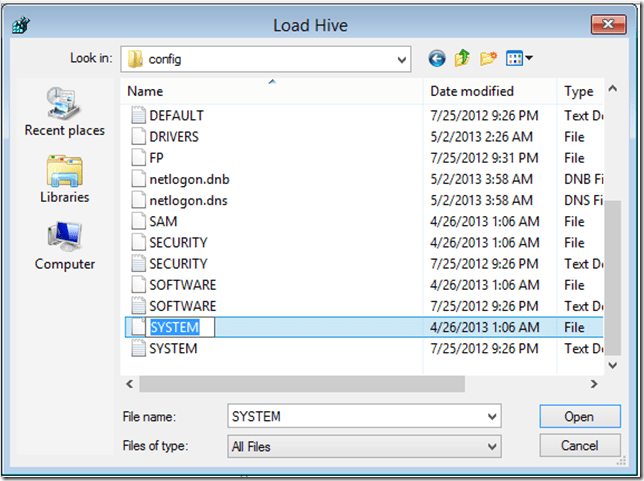Click the Registry Editor icon in title bar

tap(21, 25)
